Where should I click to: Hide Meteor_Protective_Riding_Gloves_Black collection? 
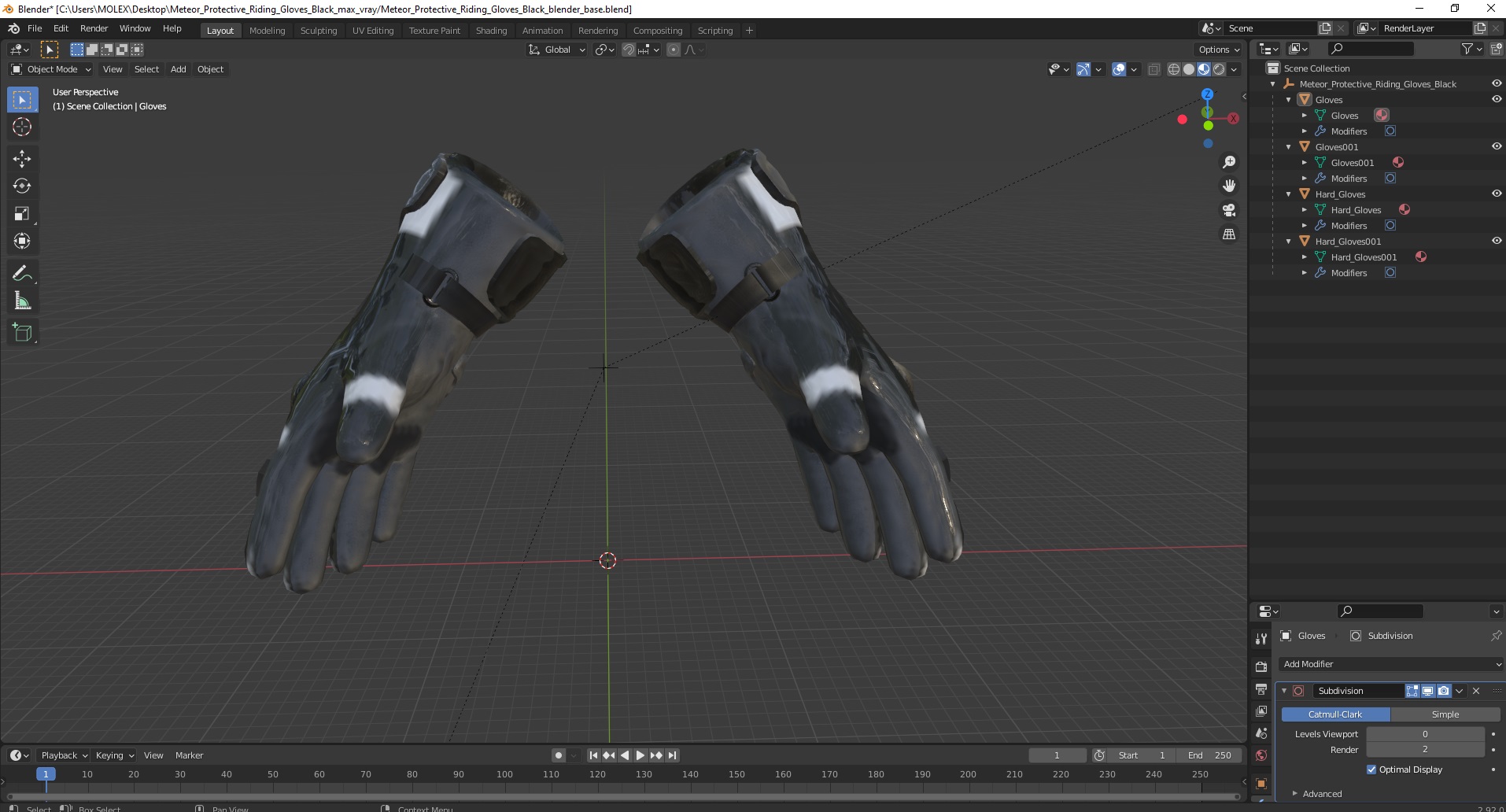click(1496, 83)
